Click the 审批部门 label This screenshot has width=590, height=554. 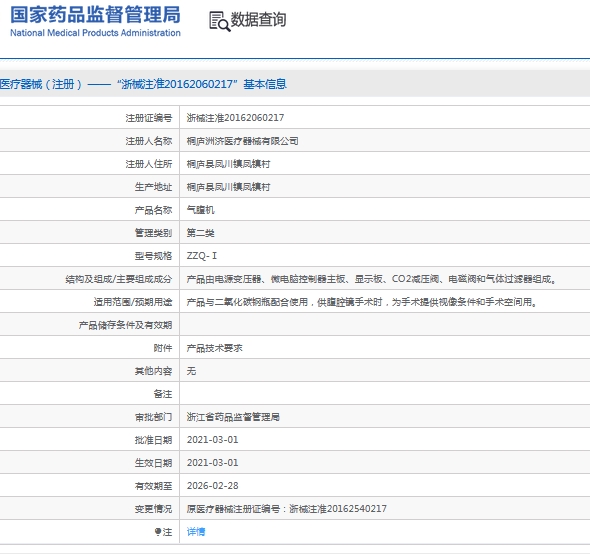point(153,417)
